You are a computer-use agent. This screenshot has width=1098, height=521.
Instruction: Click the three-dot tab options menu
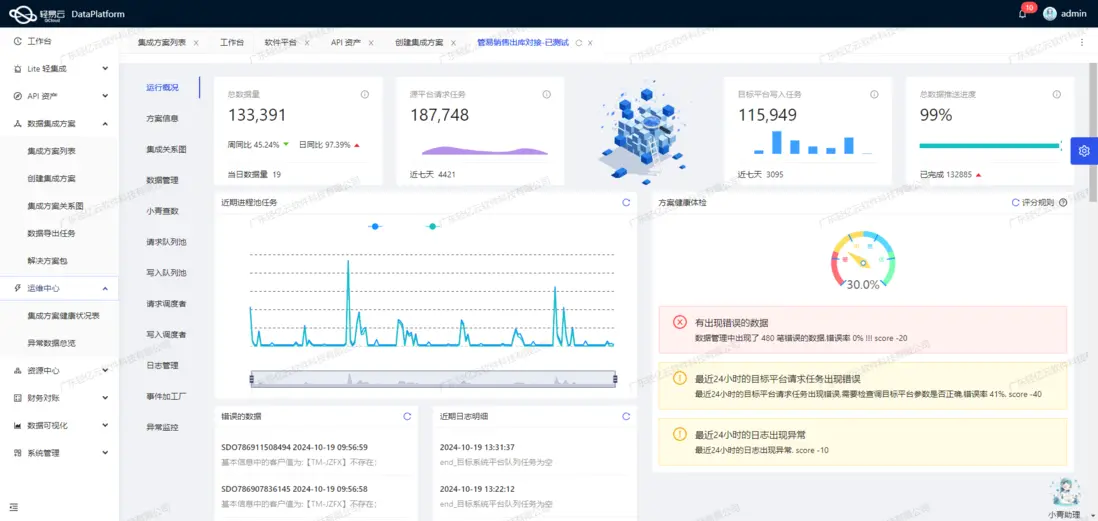[x=1081, y=43]
